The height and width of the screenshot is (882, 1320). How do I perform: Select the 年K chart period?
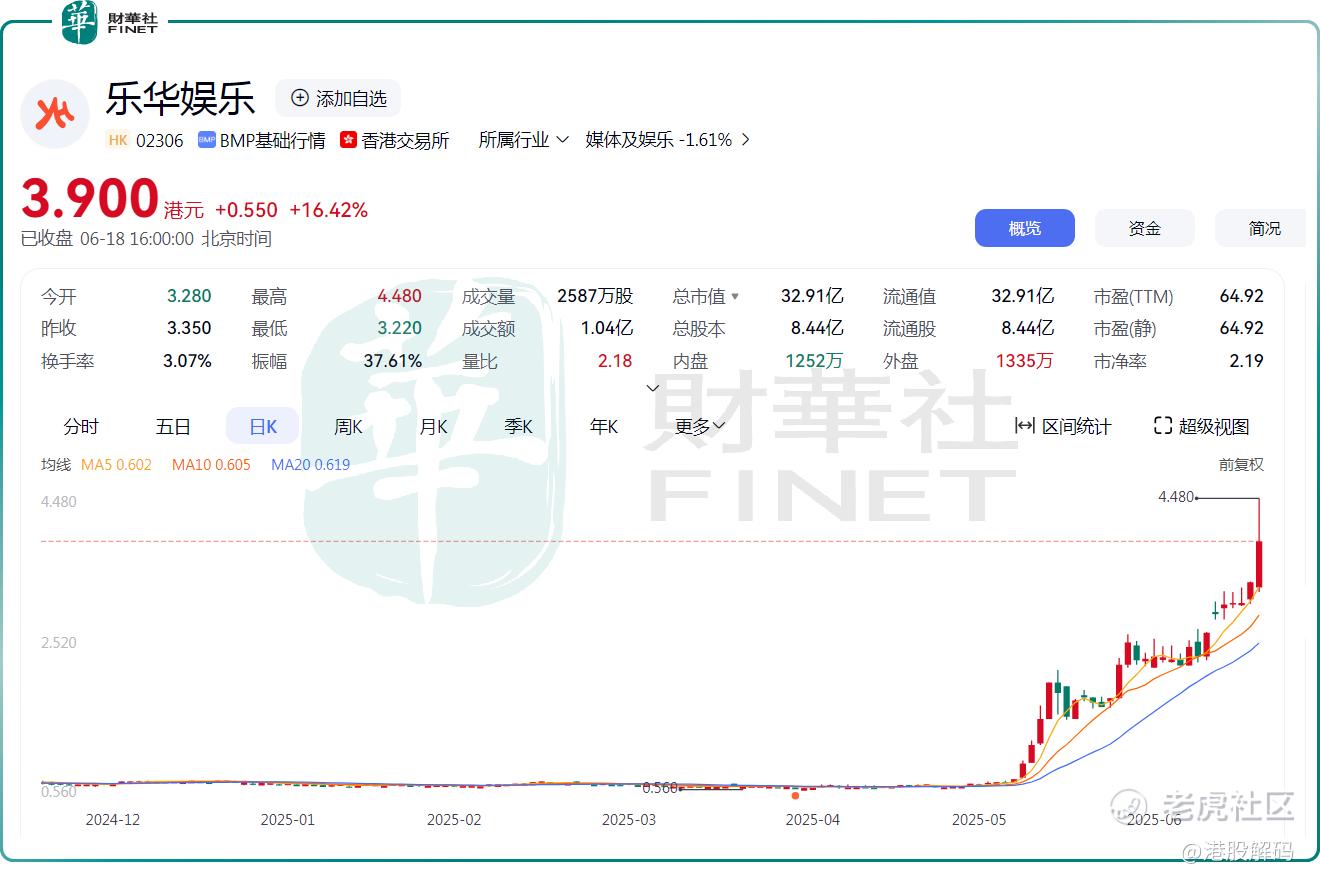[x=603, y=427]
